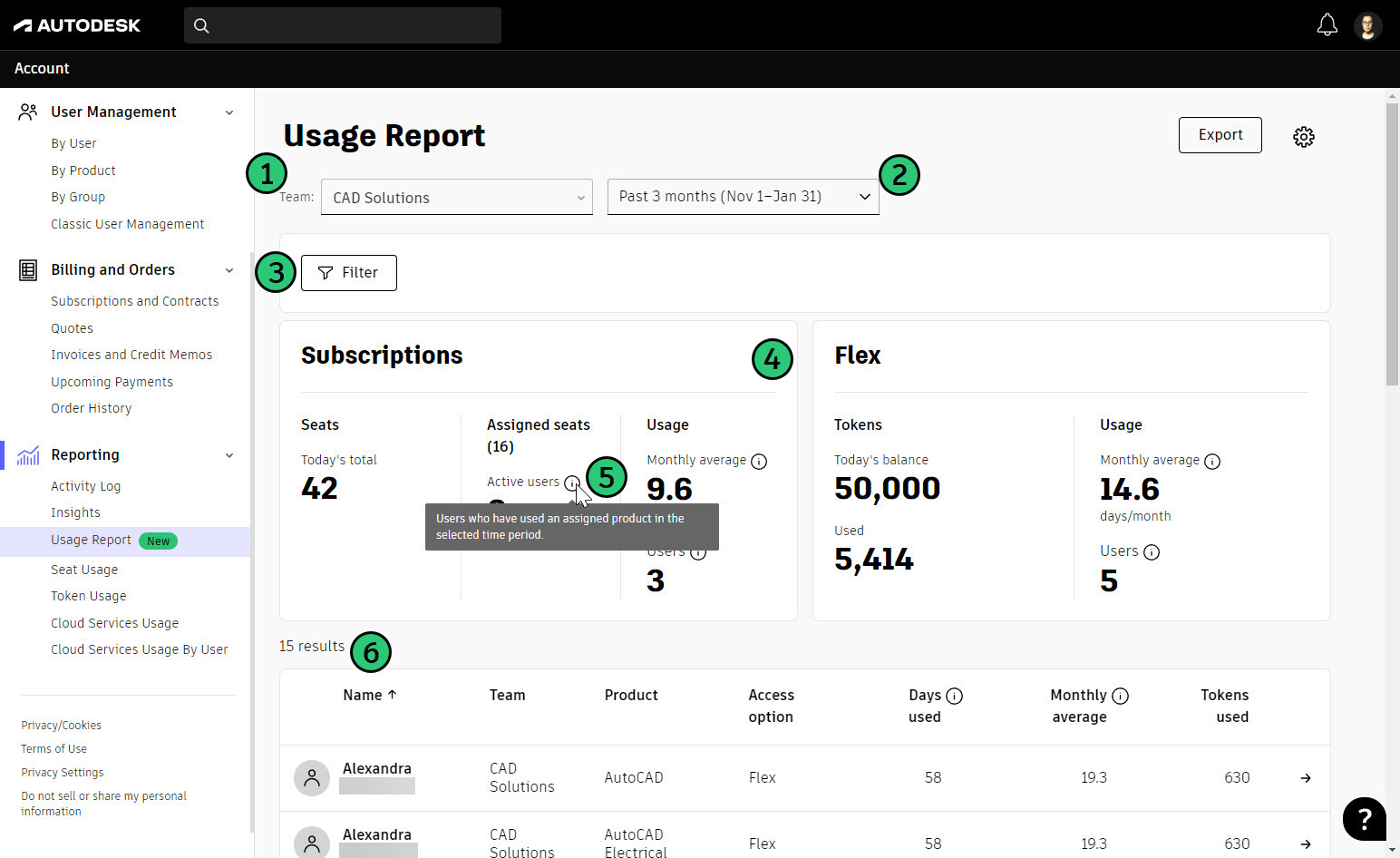Image resolution: width=1400 pixels, height=858 pixels.
Task: Open the user profile avatar
Action: (1367, 25)
